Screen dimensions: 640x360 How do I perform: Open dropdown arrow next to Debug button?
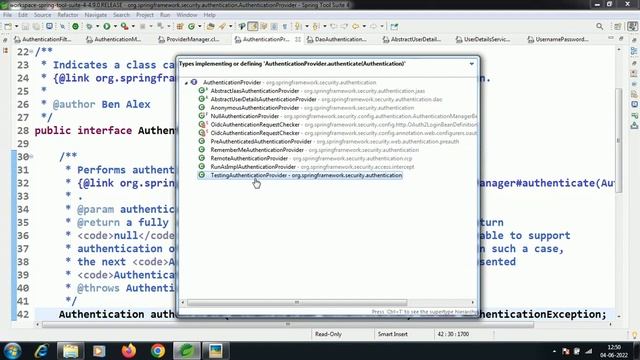coord(98,27)
